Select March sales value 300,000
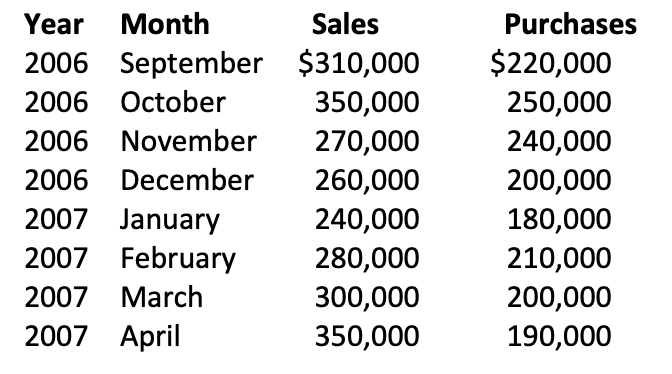672x374 pixels. point(367,297)
